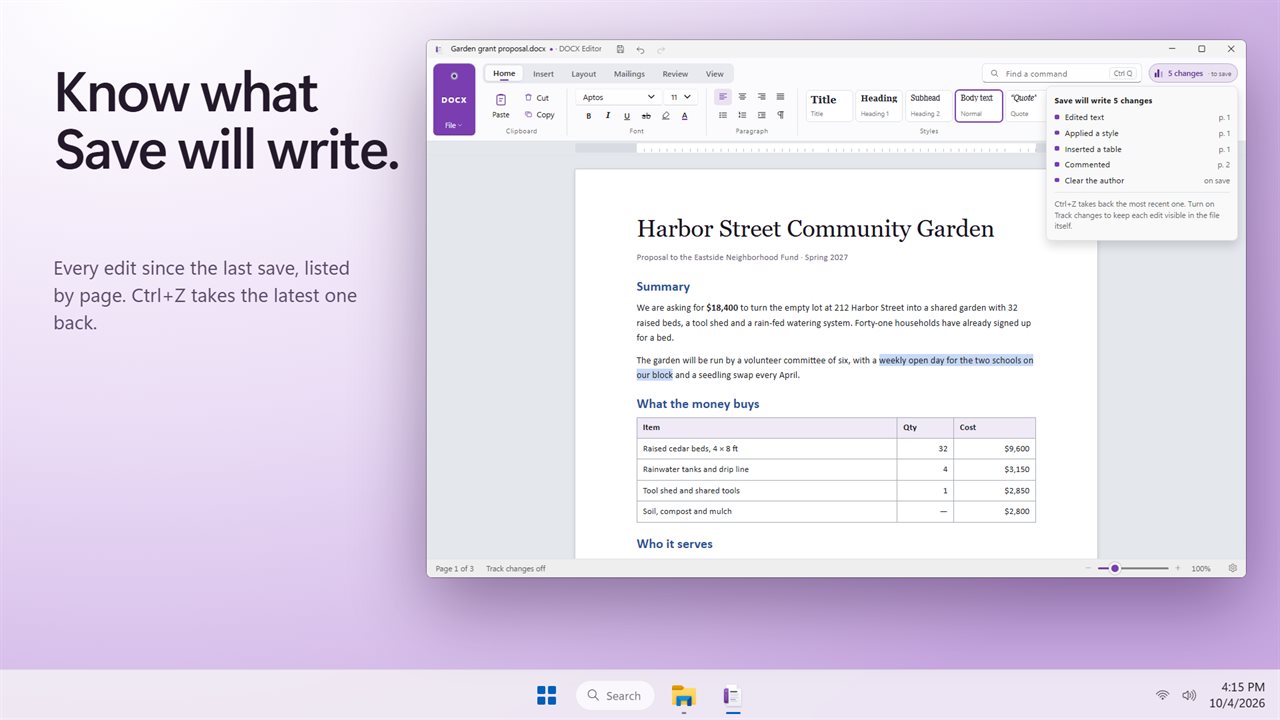Show or hide paragraph marks
This screenshot has width=1280, height=720.
coord(780,116)
